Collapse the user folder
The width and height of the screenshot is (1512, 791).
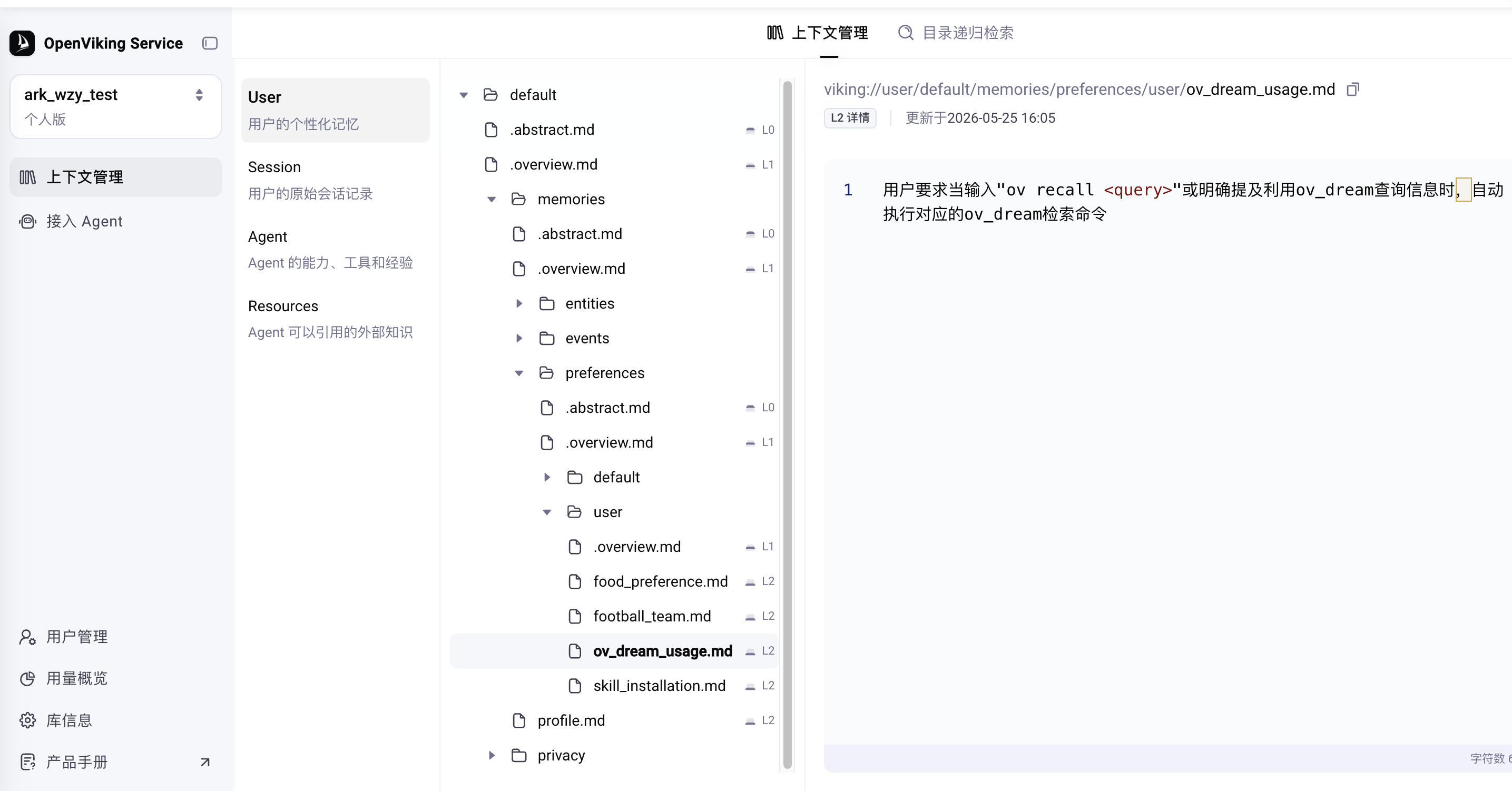pyautogui.click(x=547, y=512)
